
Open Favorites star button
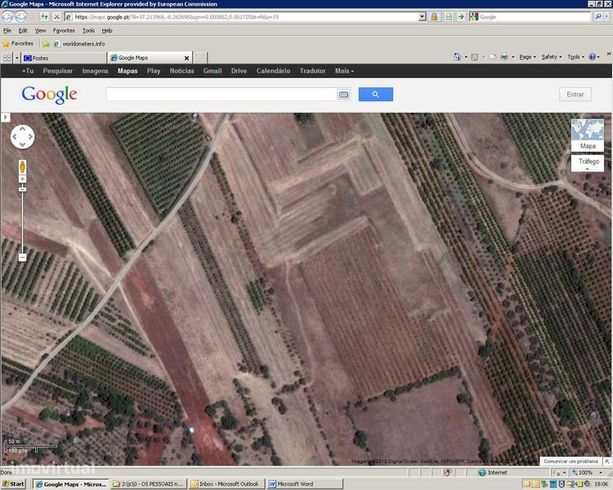(x=18, y=43)
